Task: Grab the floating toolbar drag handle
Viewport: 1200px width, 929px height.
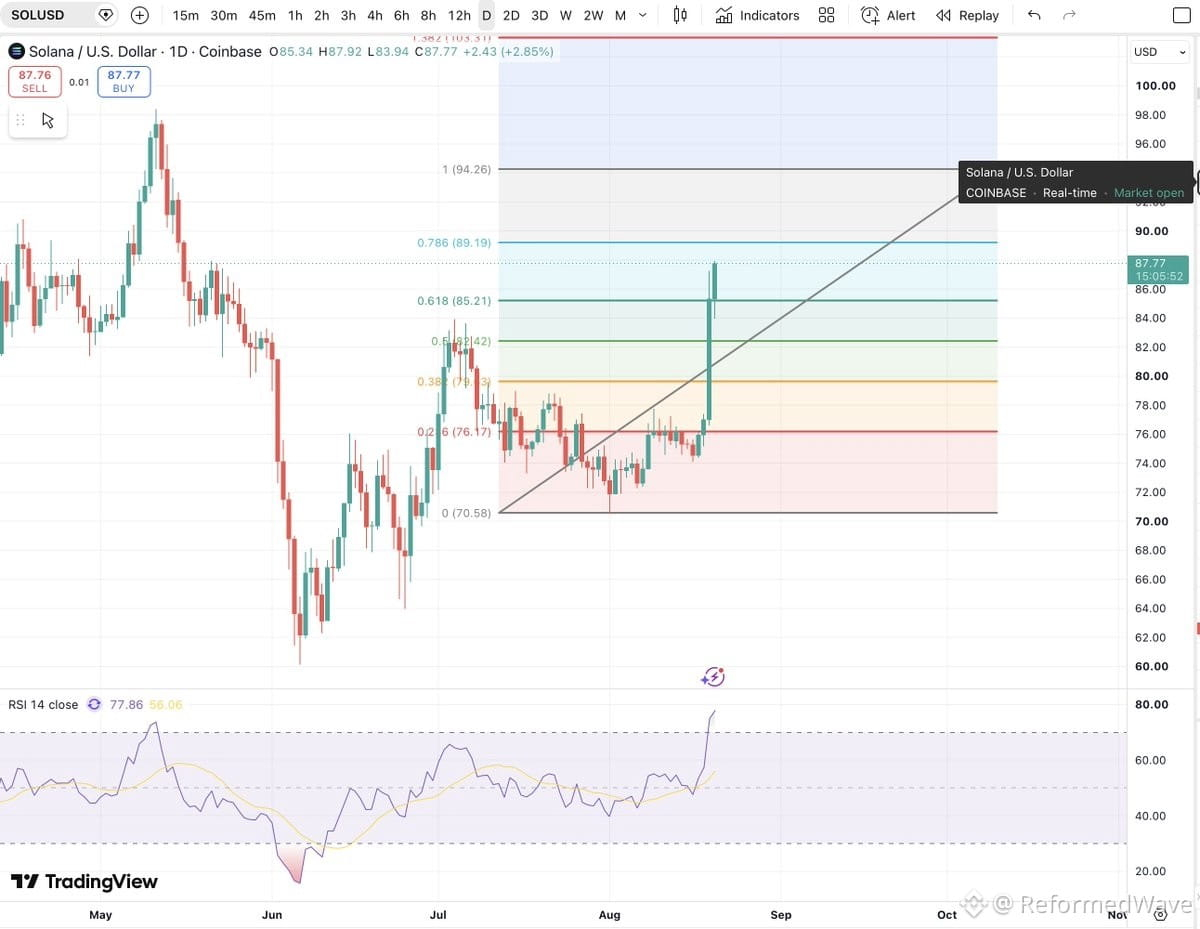Action: (20, 120)
